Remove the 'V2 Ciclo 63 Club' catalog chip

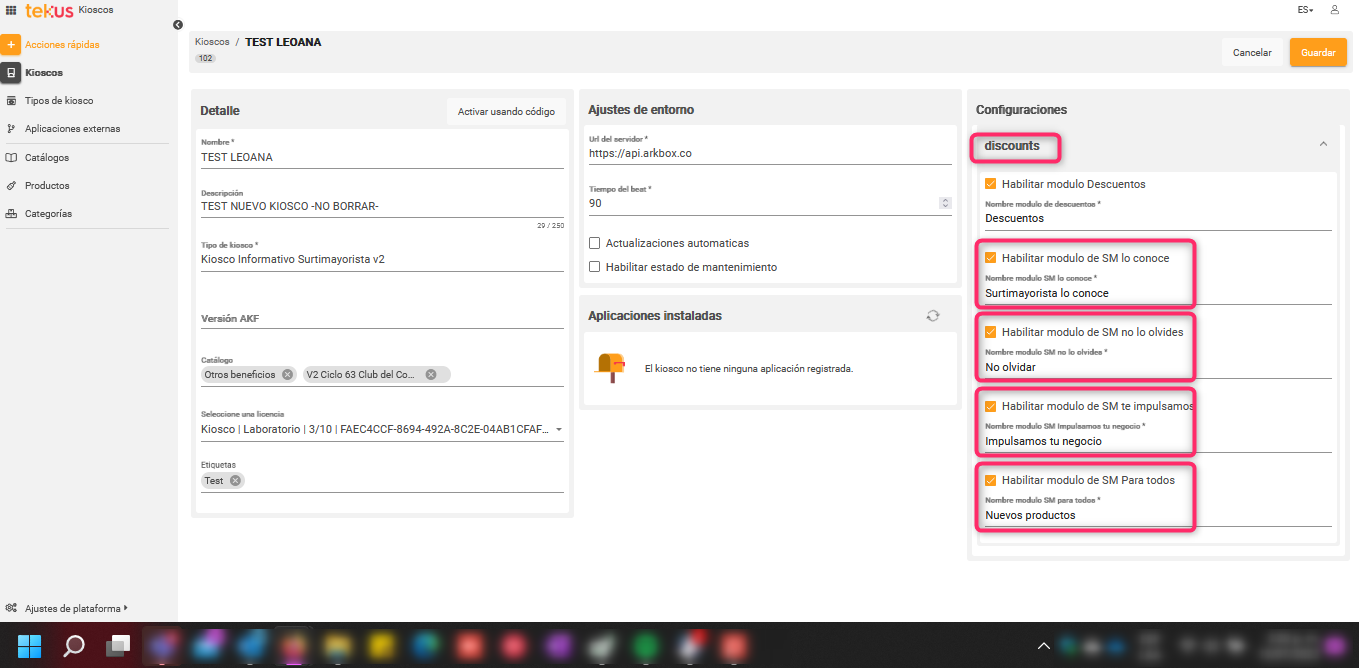(431, 375)
